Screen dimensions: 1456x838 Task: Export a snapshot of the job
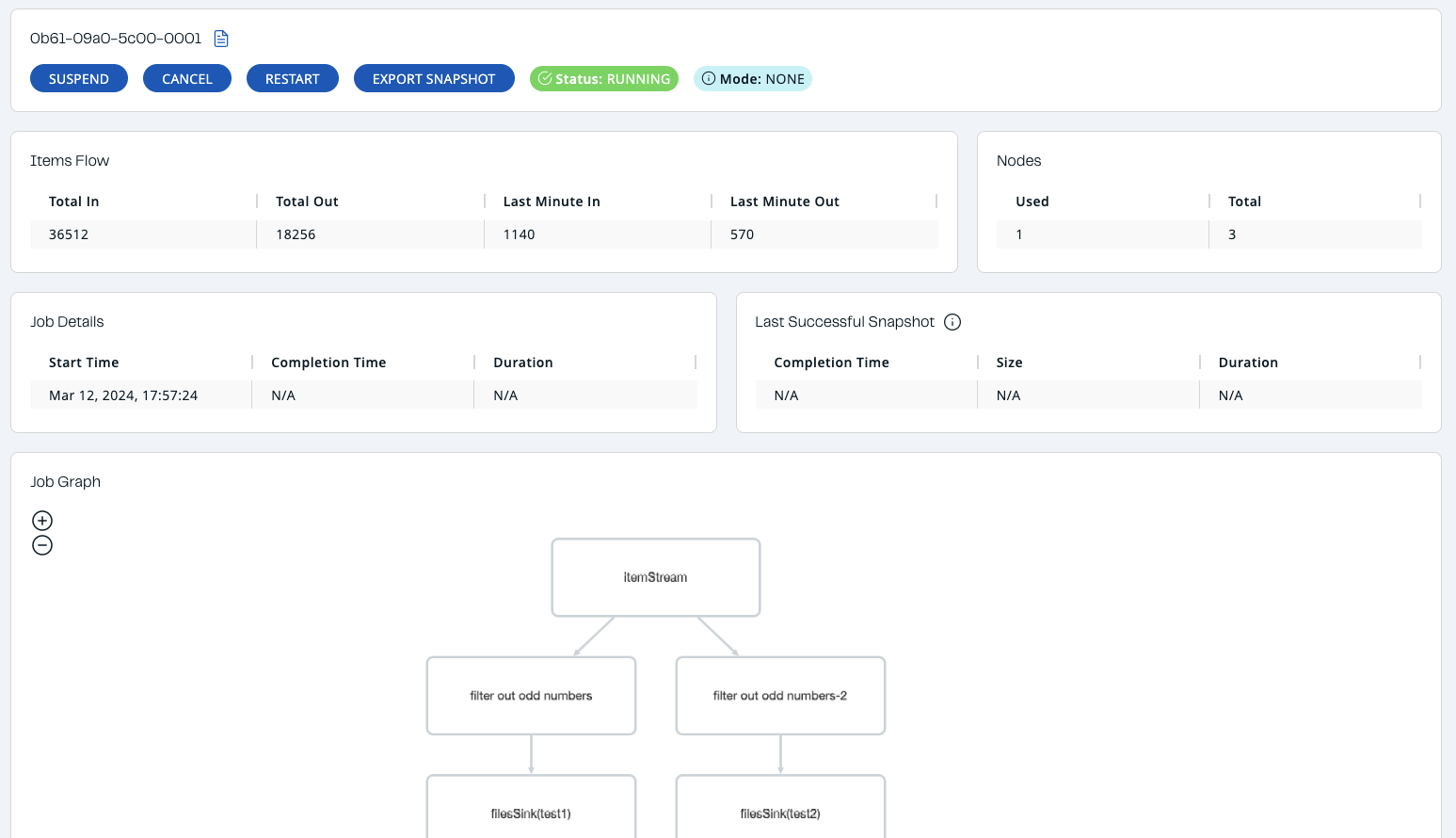434,79
